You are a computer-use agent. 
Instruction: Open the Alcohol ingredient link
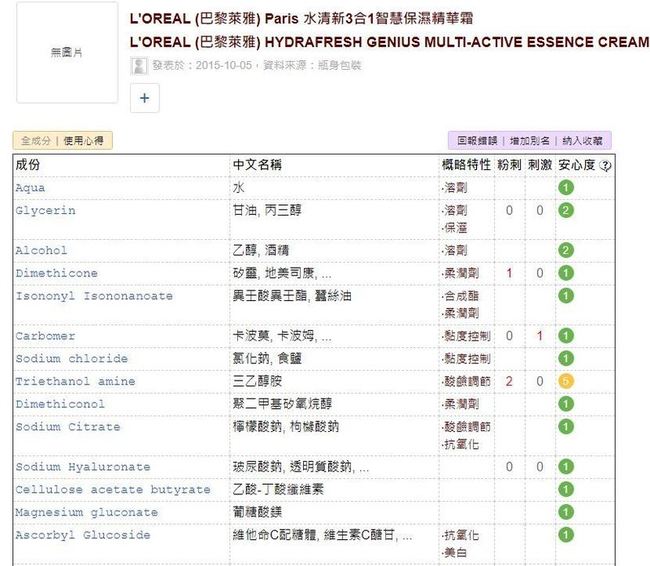point(41,250)
